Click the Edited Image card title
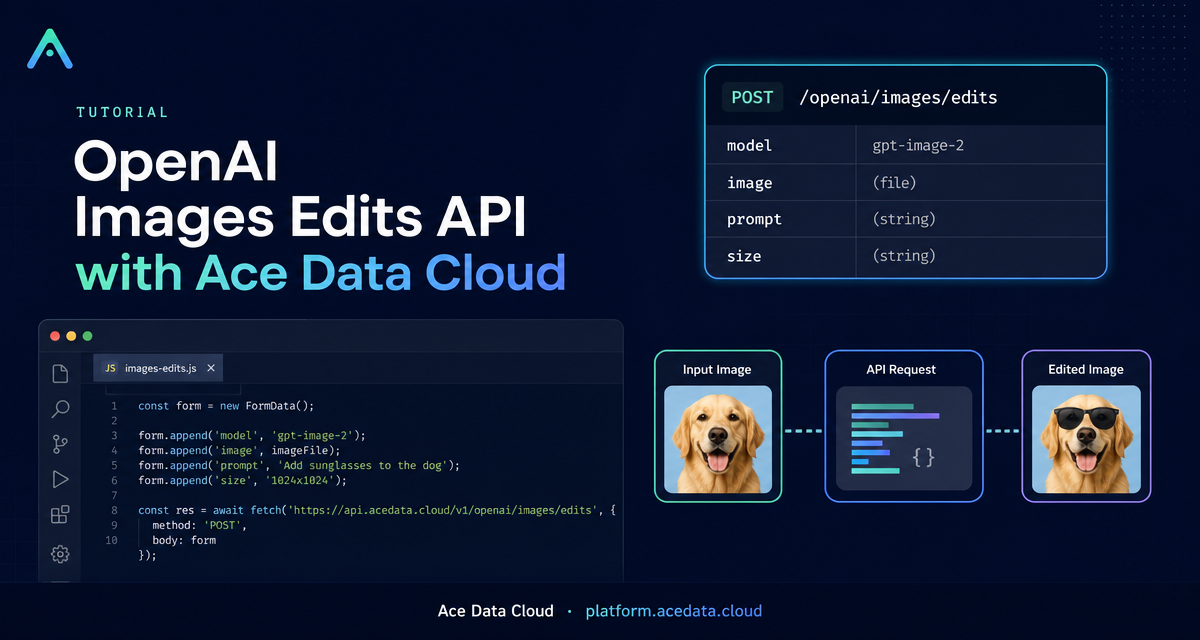The height and width of the screenshot is (640, 1200). tap(1086, 369)
